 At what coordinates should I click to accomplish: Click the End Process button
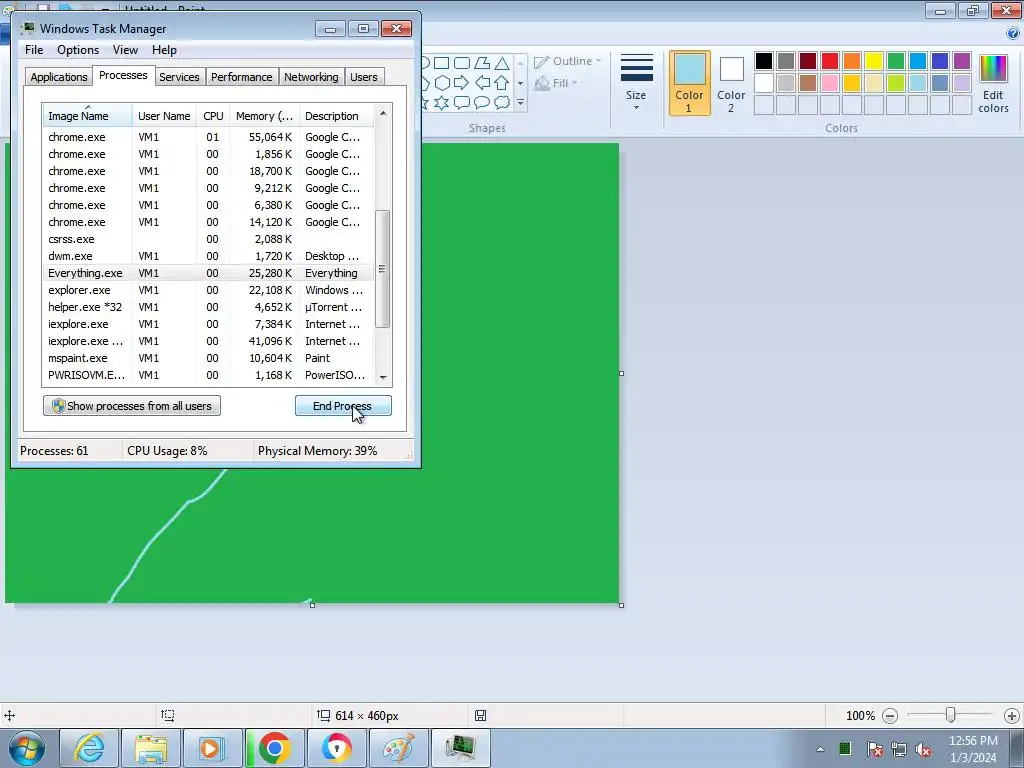coord(343,406)
